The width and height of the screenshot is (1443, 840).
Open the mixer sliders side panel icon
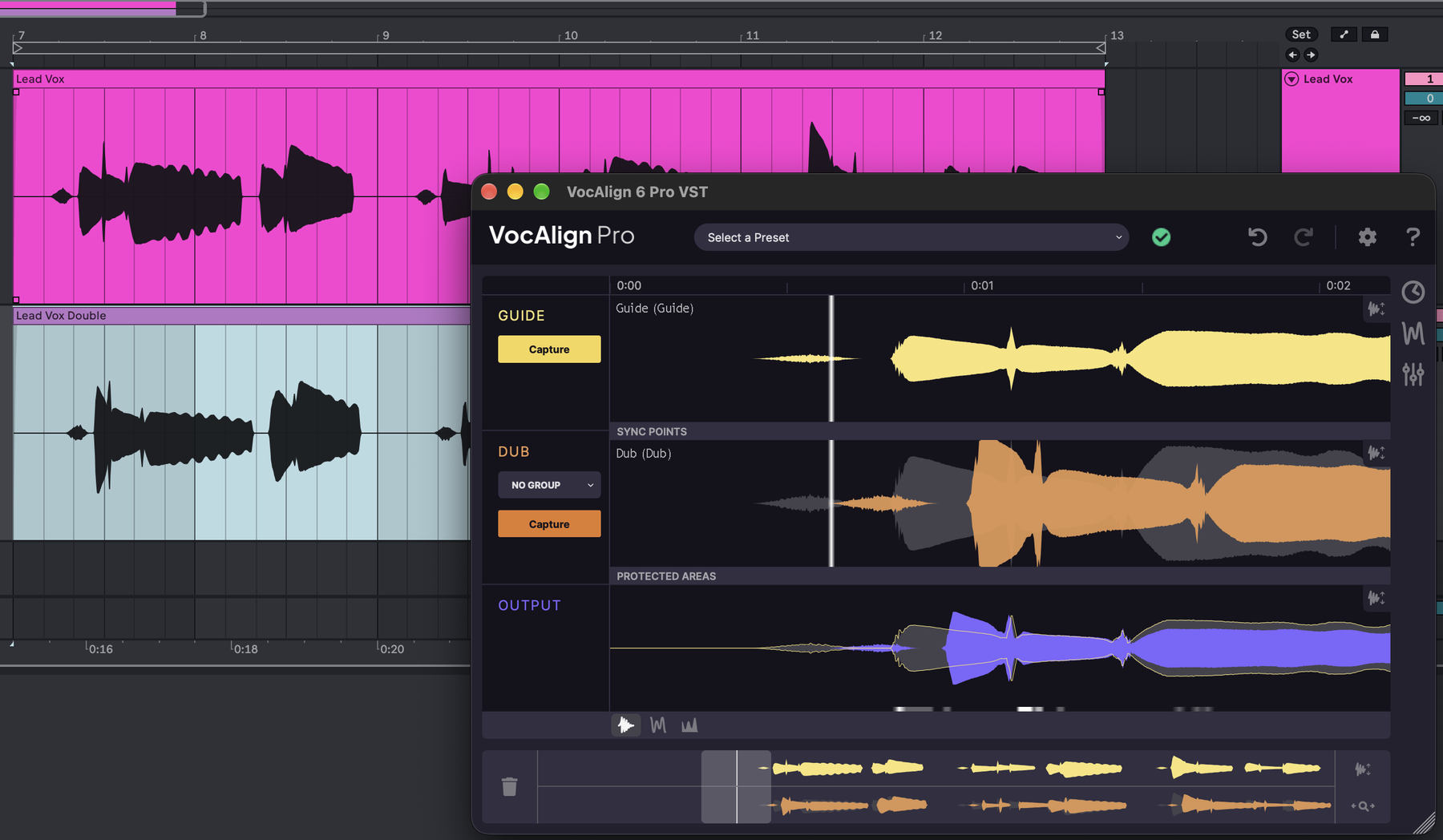click(1413, 374)
